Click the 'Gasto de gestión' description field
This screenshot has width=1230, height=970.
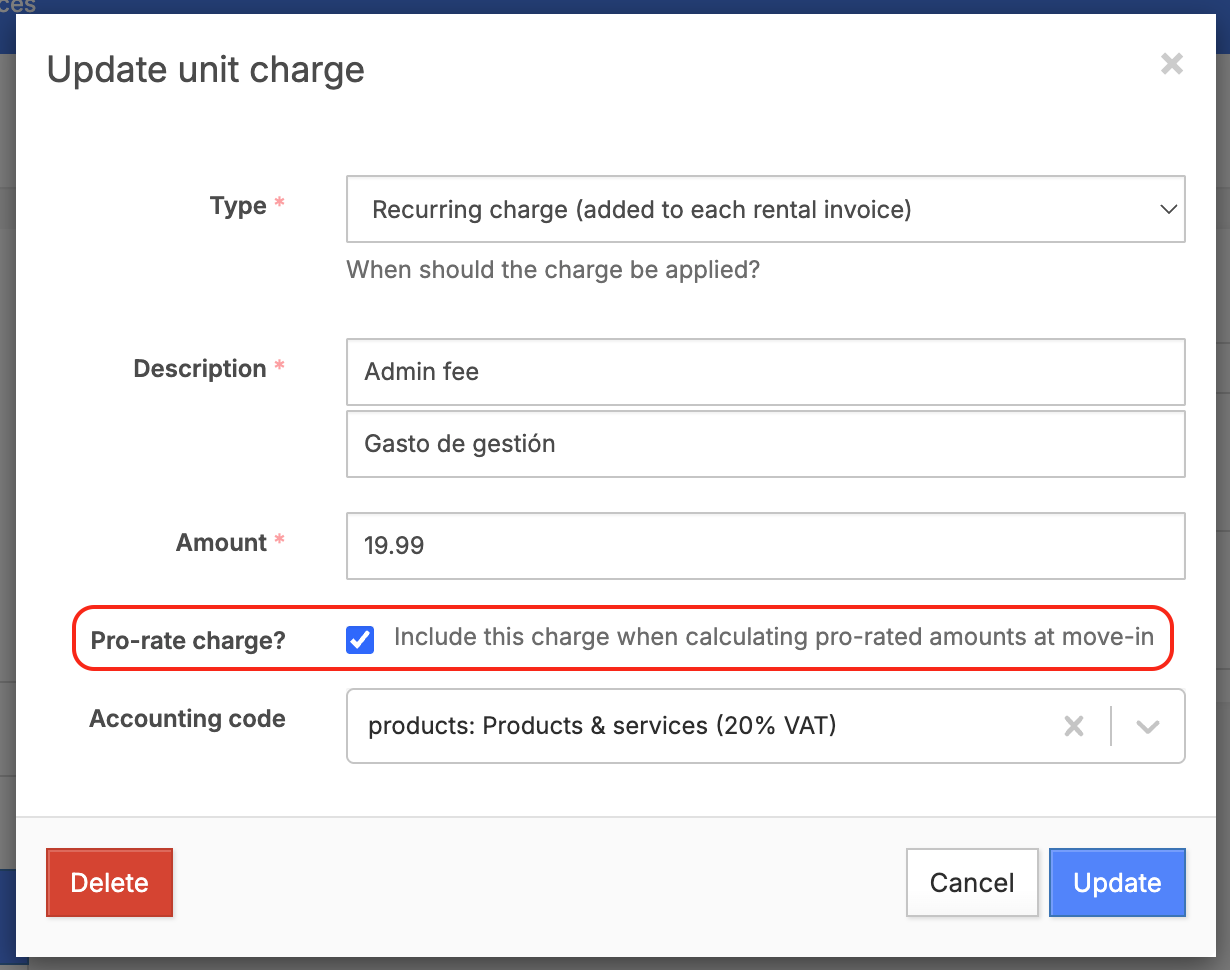click(765, 444)
